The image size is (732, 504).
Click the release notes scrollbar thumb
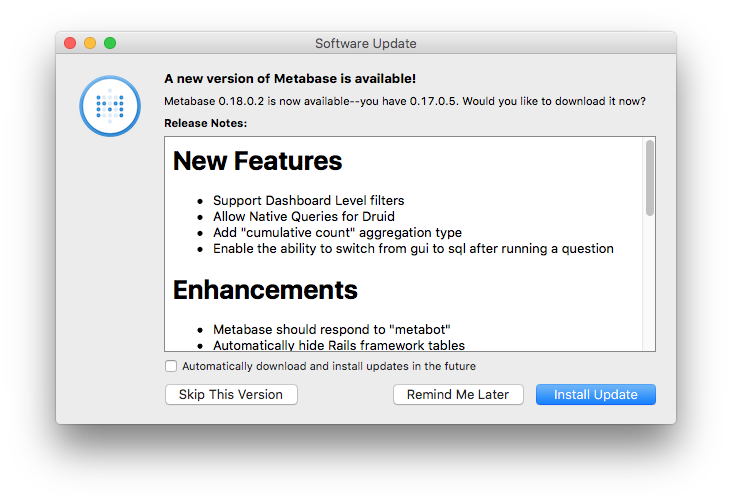649,178
